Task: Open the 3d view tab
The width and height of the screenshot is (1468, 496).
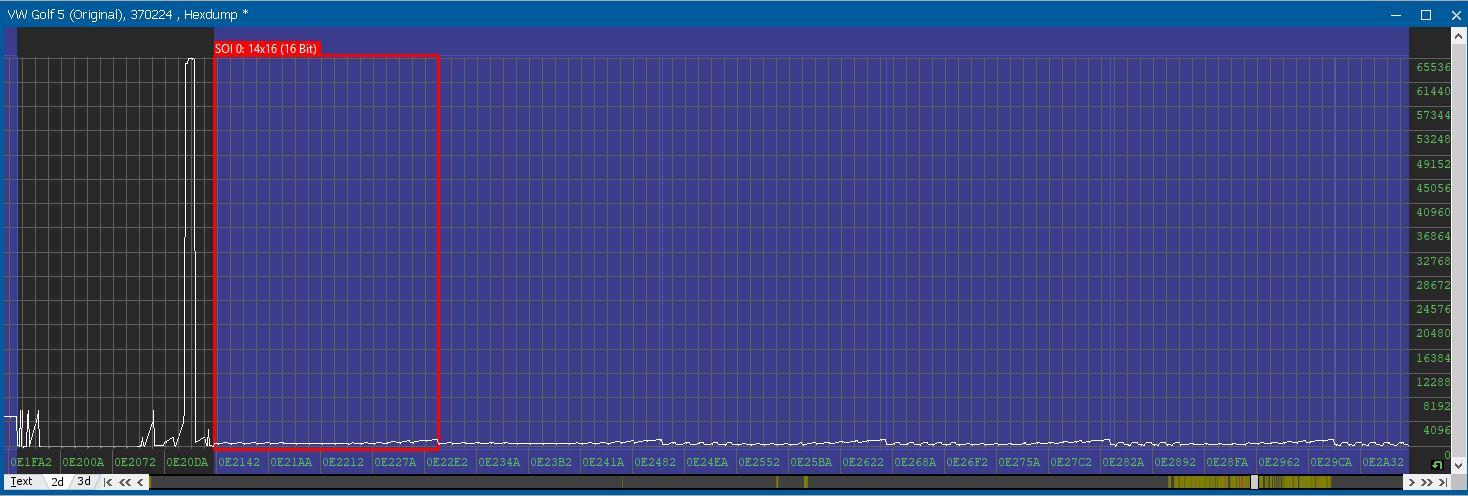Action: (x=84, y=482)
